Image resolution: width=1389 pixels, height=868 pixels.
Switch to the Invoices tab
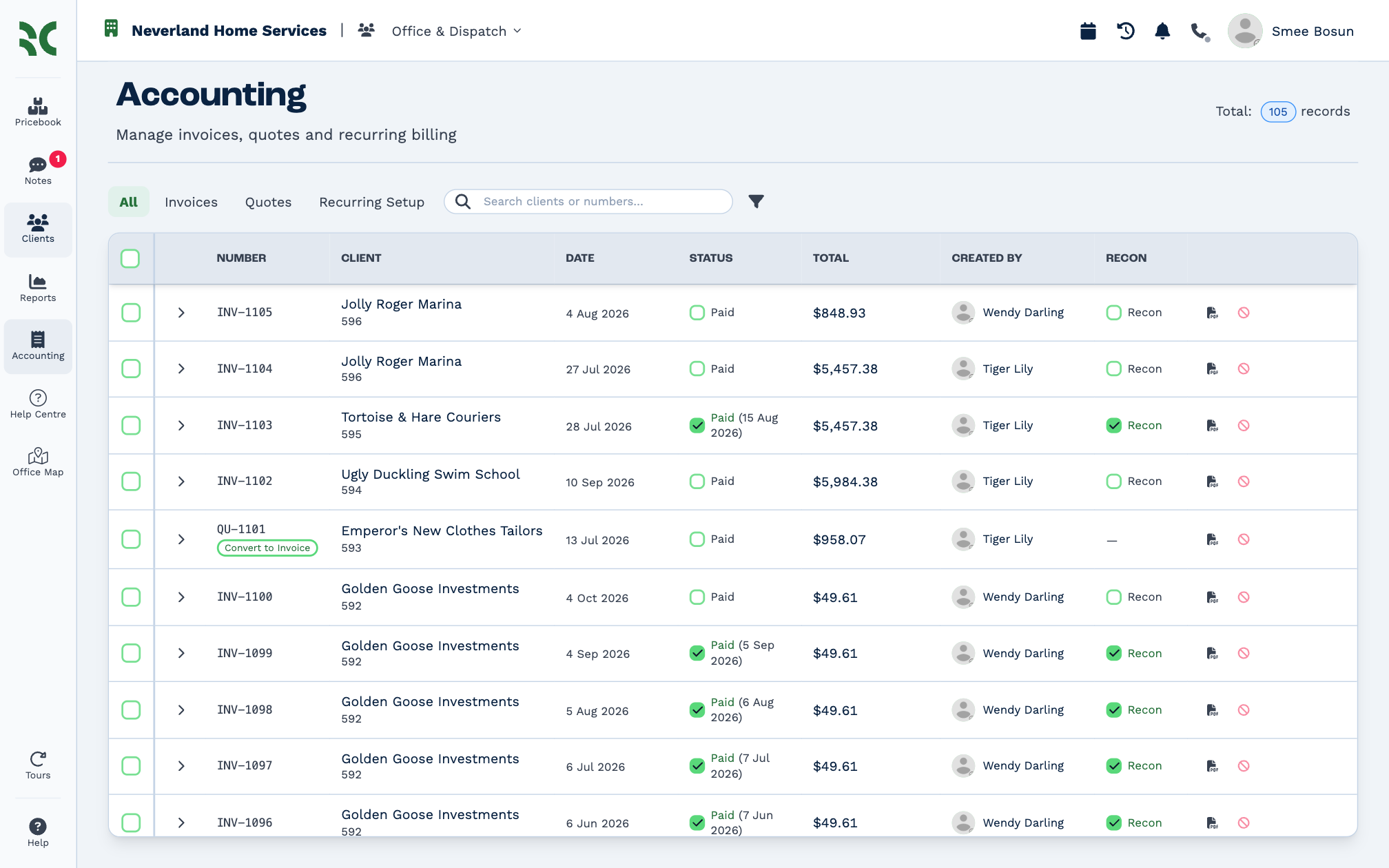click(191, 202)
